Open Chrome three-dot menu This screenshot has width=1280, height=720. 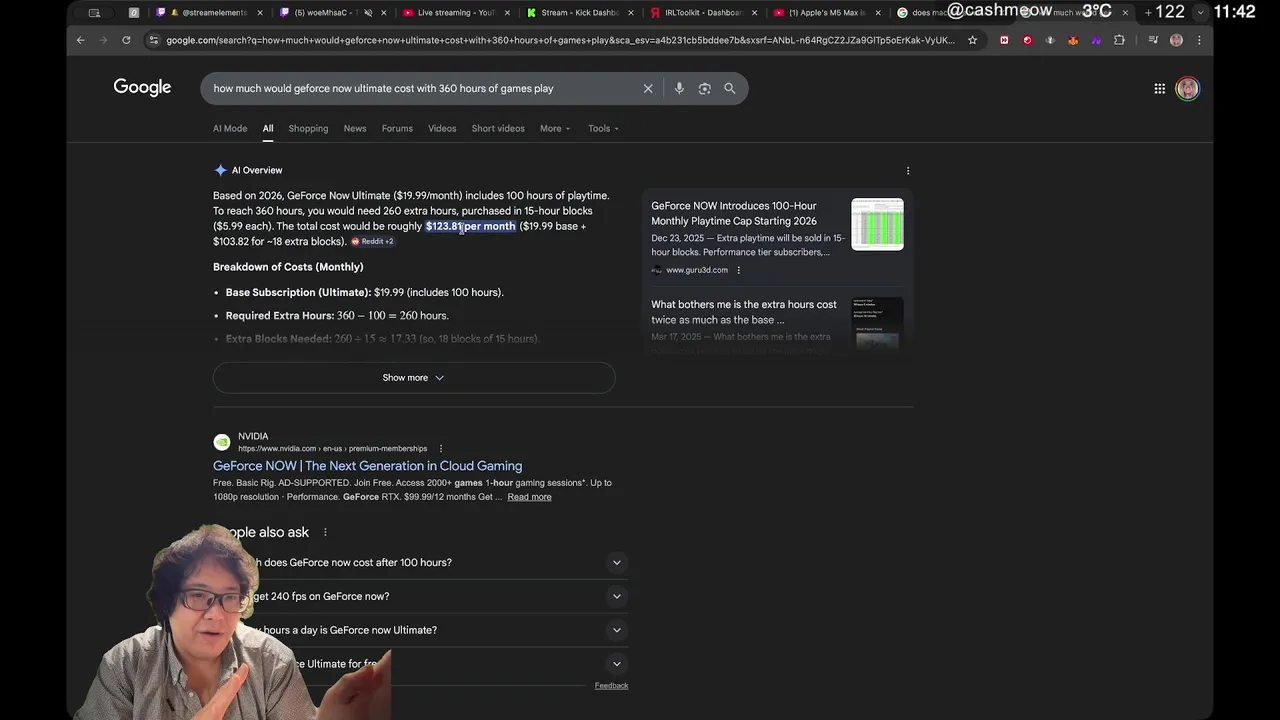pyautogui.click(x=1199, y=40)
